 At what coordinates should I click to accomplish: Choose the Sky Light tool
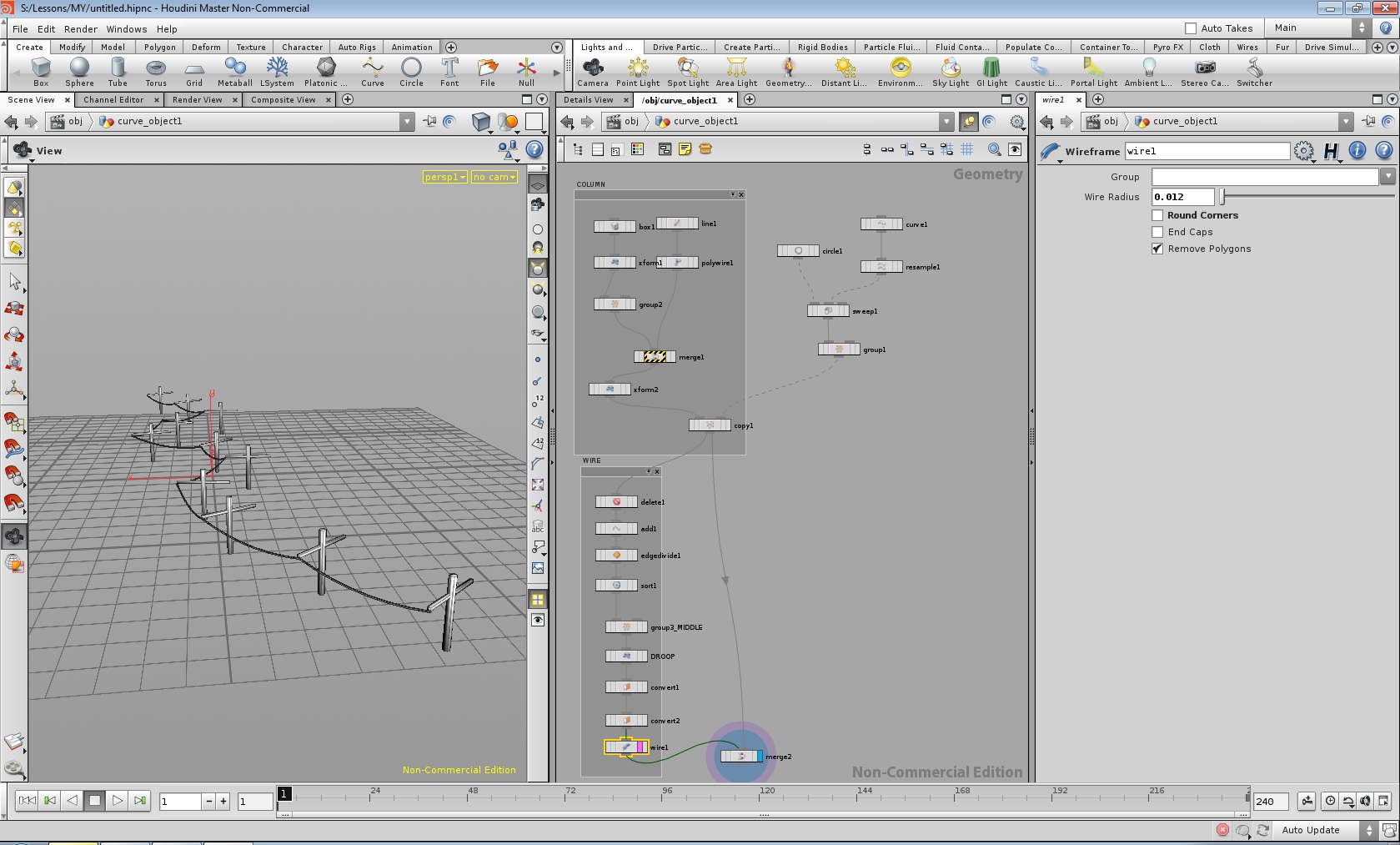coord(950,71)
